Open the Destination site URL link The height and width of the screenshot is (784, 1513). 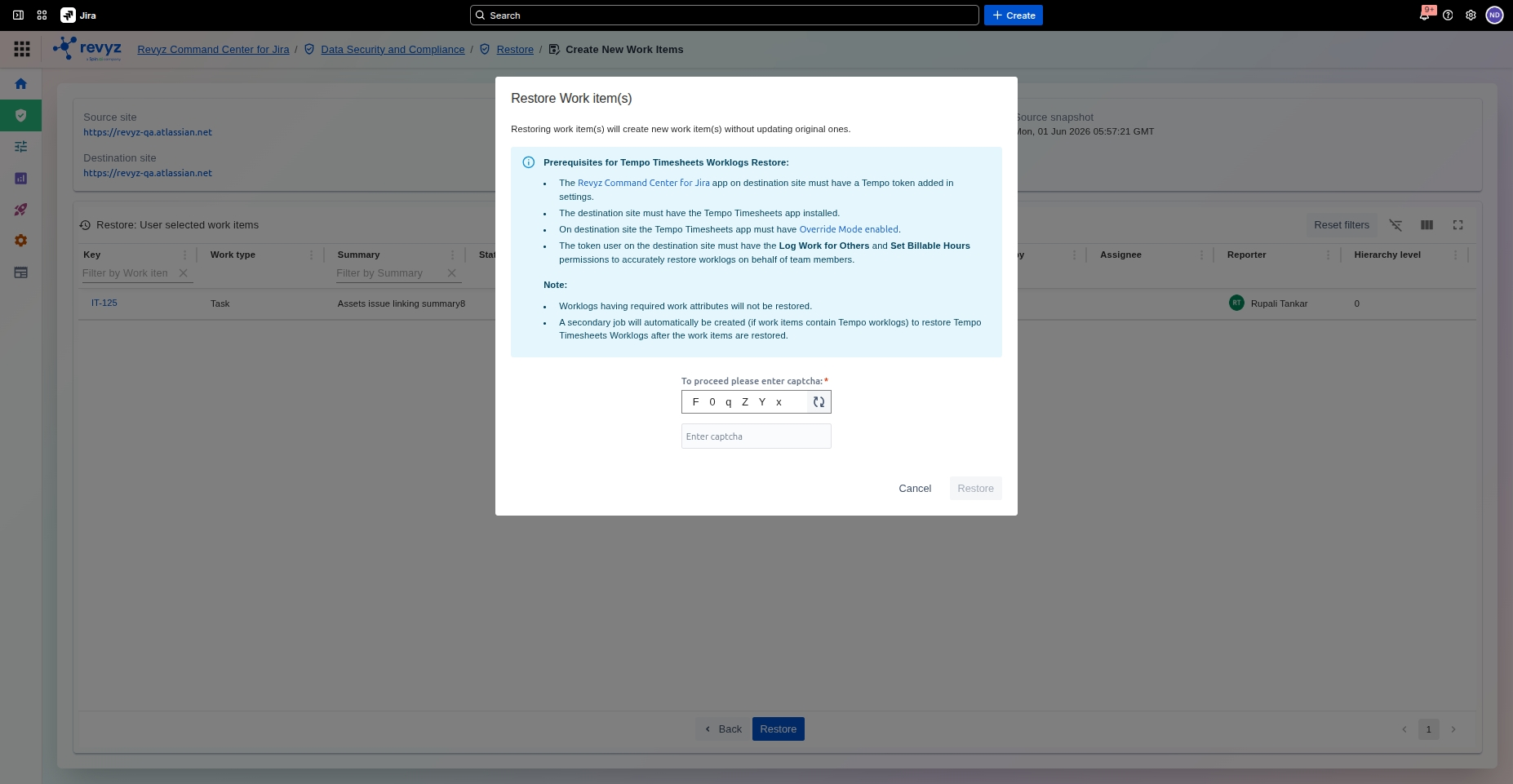tap(148, 173)
